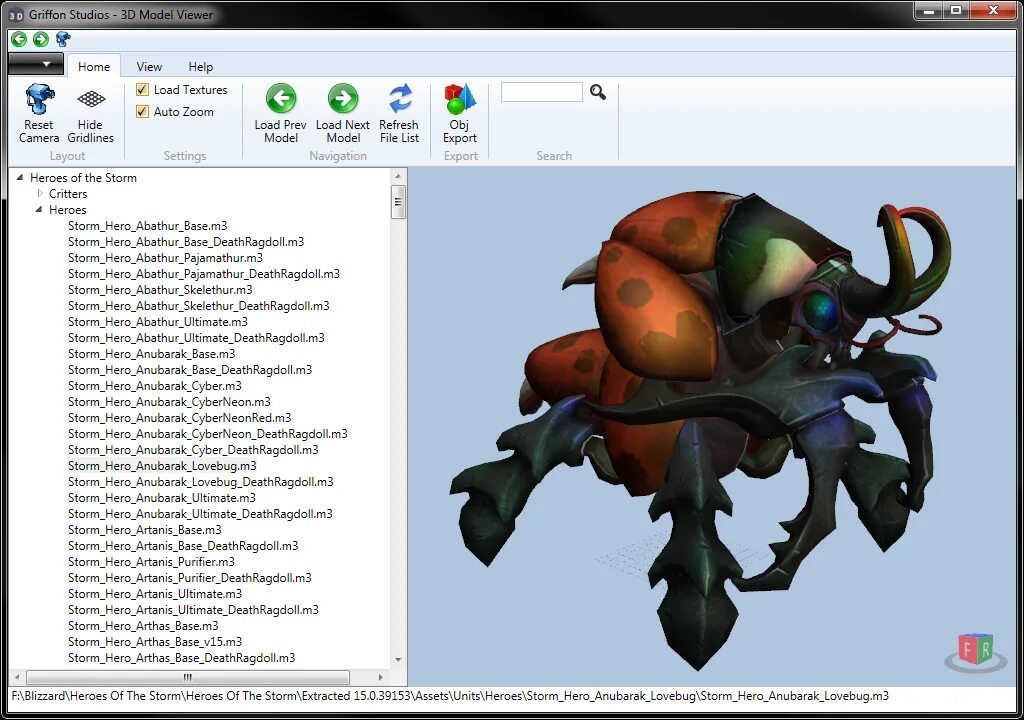Select Storm_Hero_Anubarak_Base.m3
1024x720 pixels.
pyautogui.click(x=152, y=353)
